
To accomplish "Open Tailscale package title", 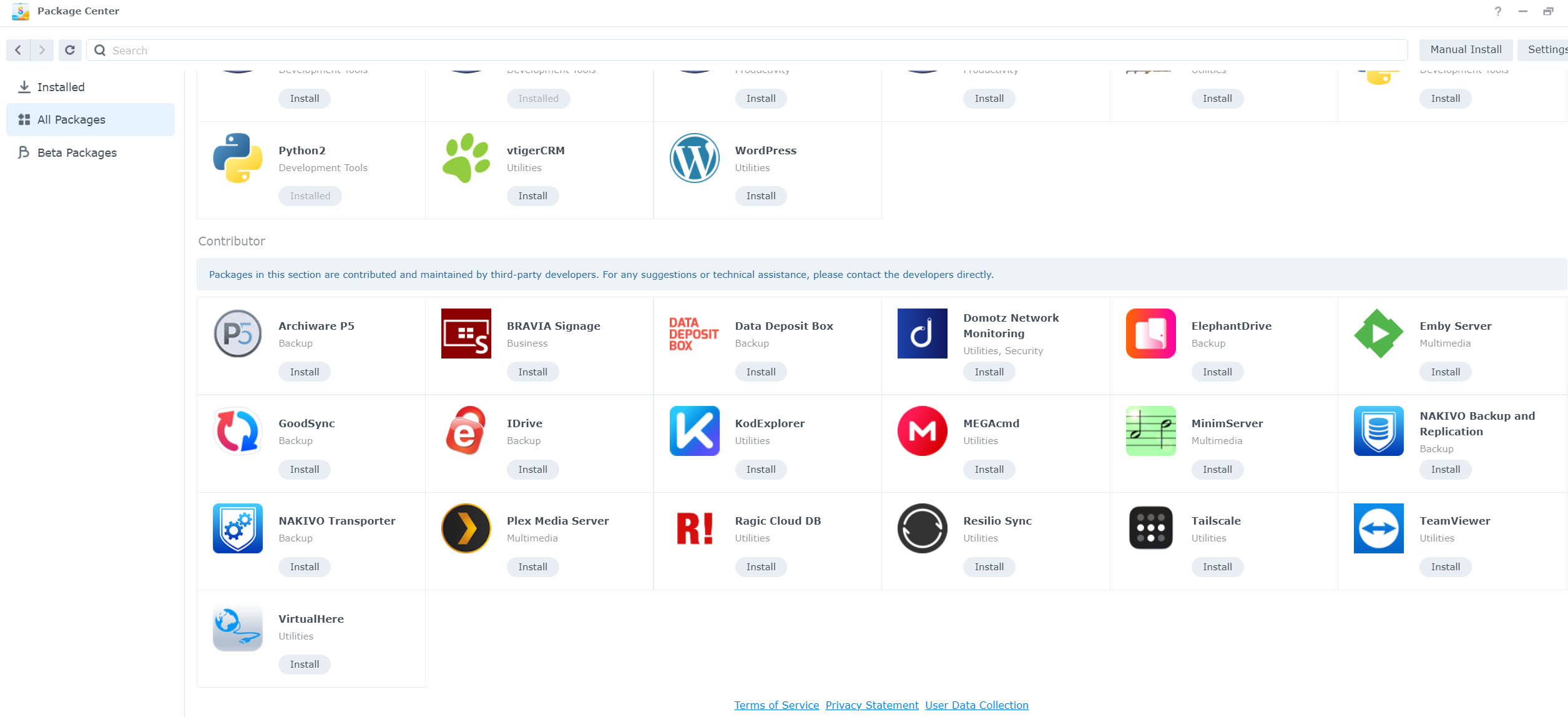I will pyautogui.click(x=1216, y=521).
